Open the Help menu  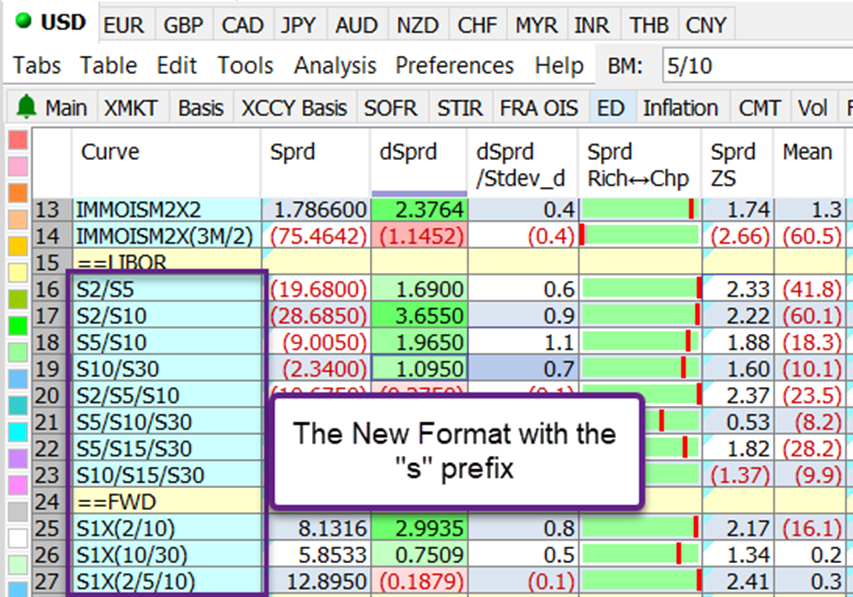[x=559, y=65]
